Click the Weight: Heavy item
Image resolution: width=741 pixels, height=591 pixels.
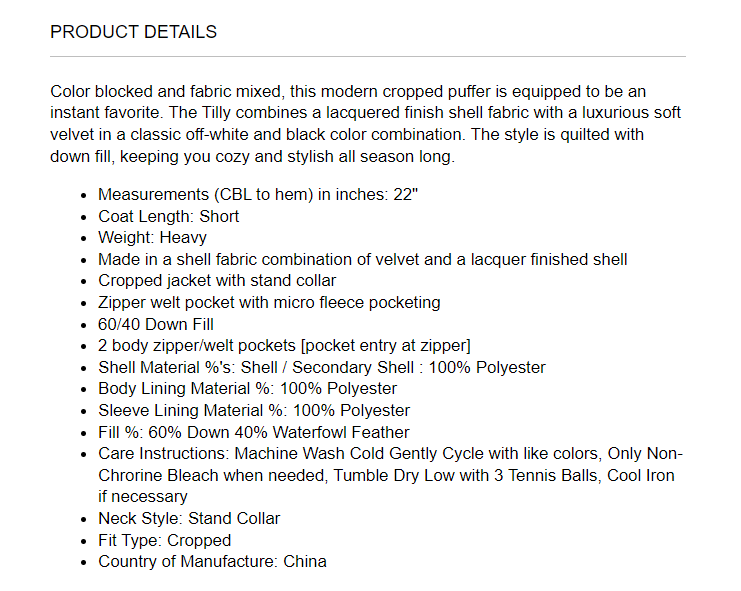(x=152, y=238)
